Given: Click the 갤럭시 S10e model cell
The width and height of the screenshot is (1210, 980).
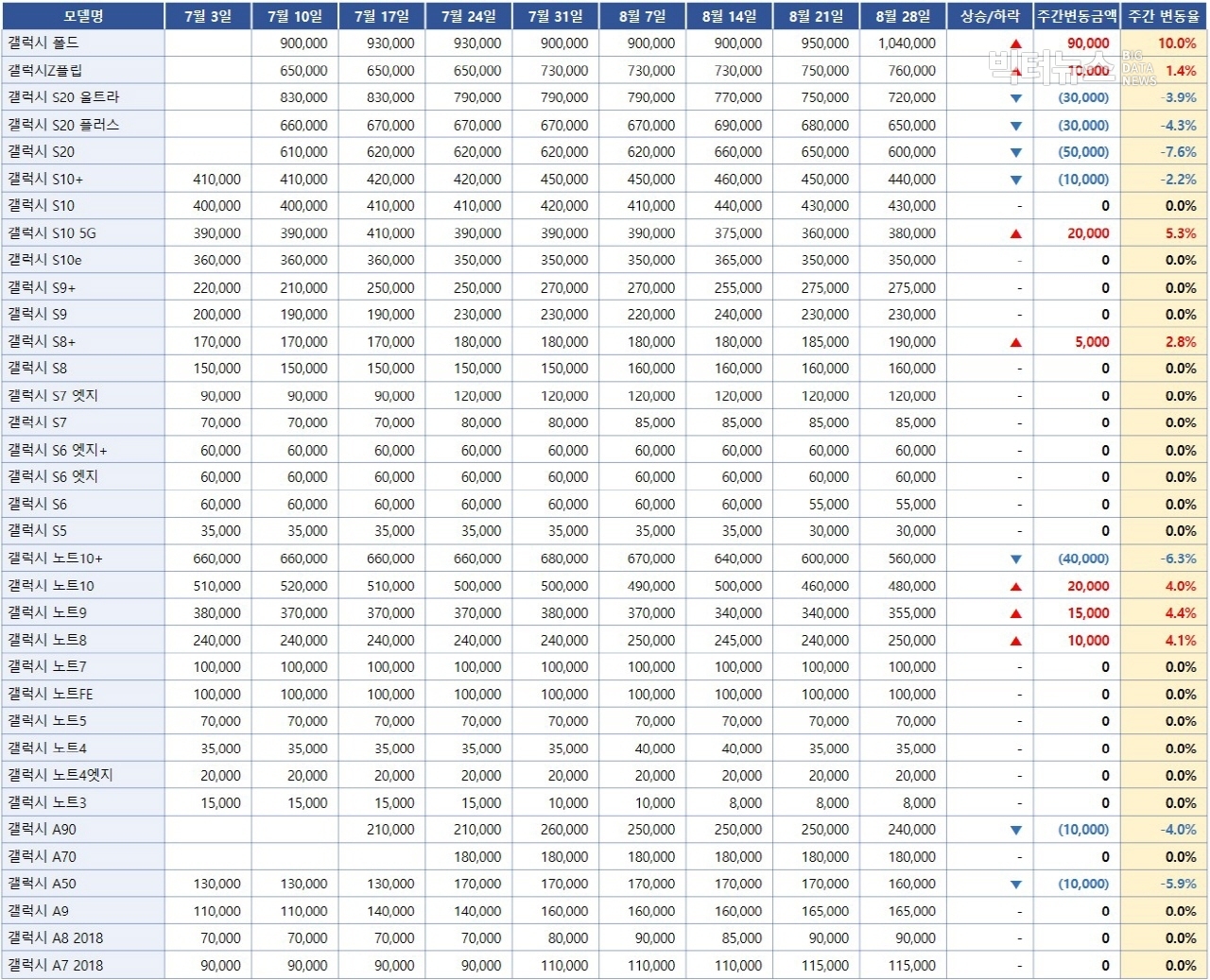Looking at the screenshot, I should click(83, 260).
